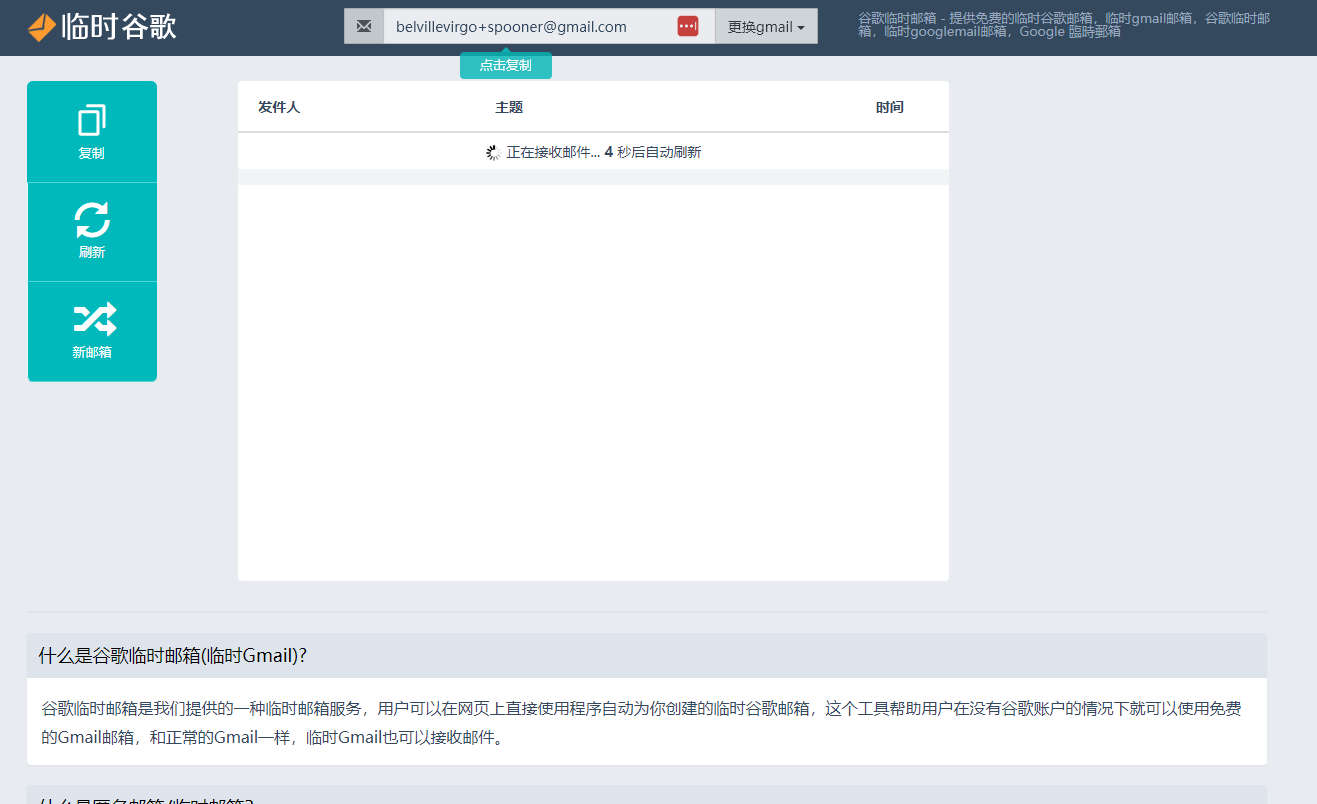Click the 刷新 refresh icon in sidebar

(92, 220)
